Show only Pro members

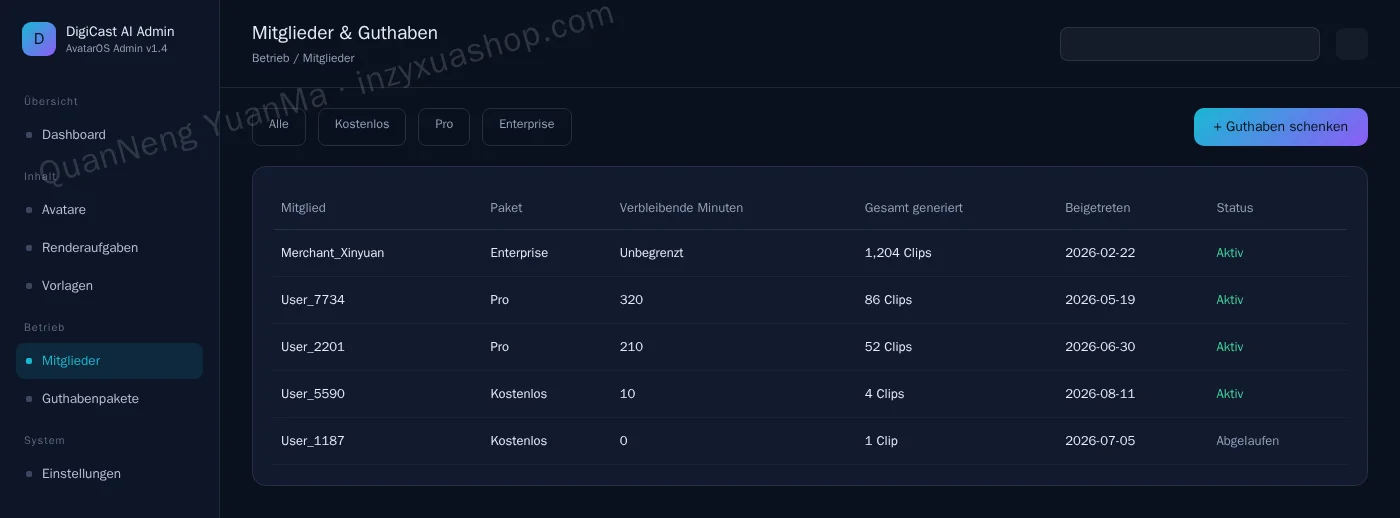(x=444, y=126)
